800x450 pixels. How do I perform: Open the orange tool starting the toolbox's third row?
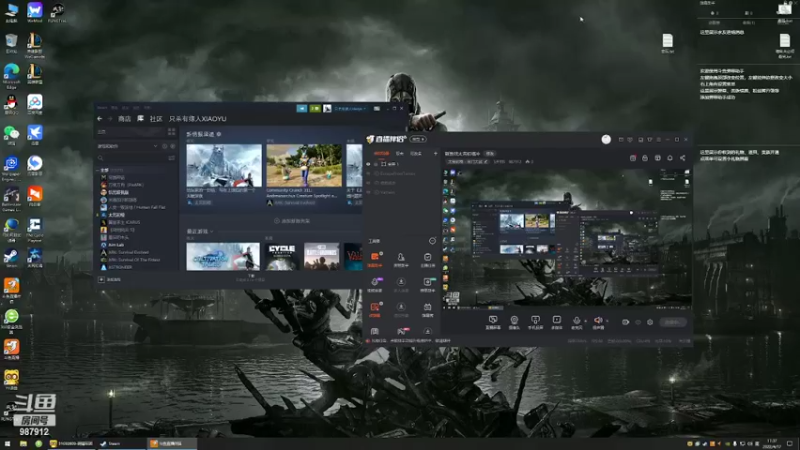[375, 309]
